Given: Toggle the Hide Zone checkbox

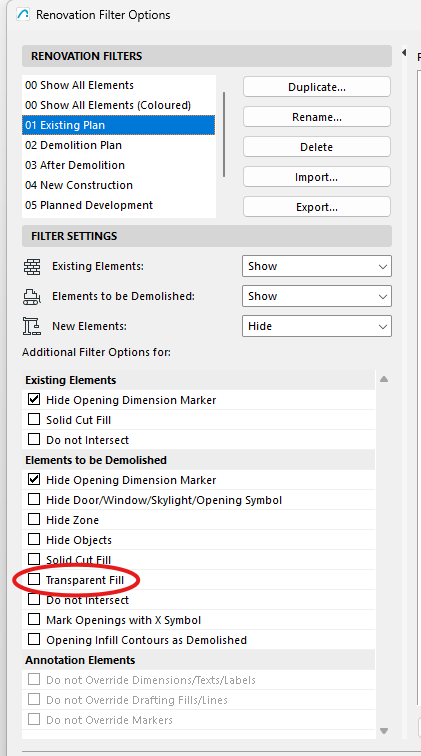Looking at the screenshot, I should point(34,520).
